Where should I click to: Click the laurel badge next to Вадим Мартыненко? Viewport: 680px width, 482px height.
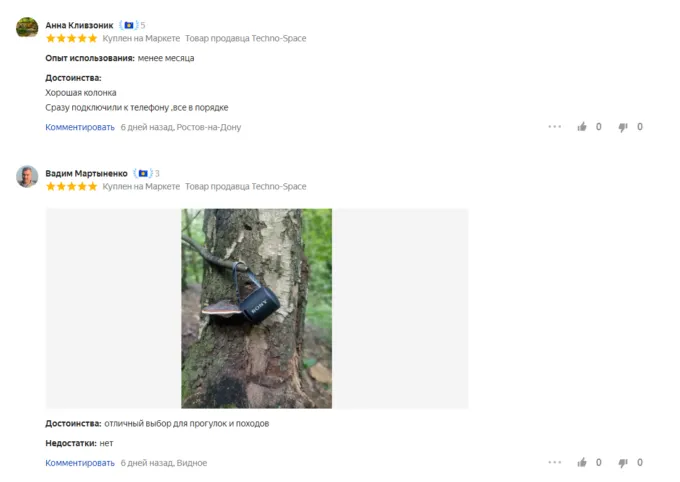[143, 174]
